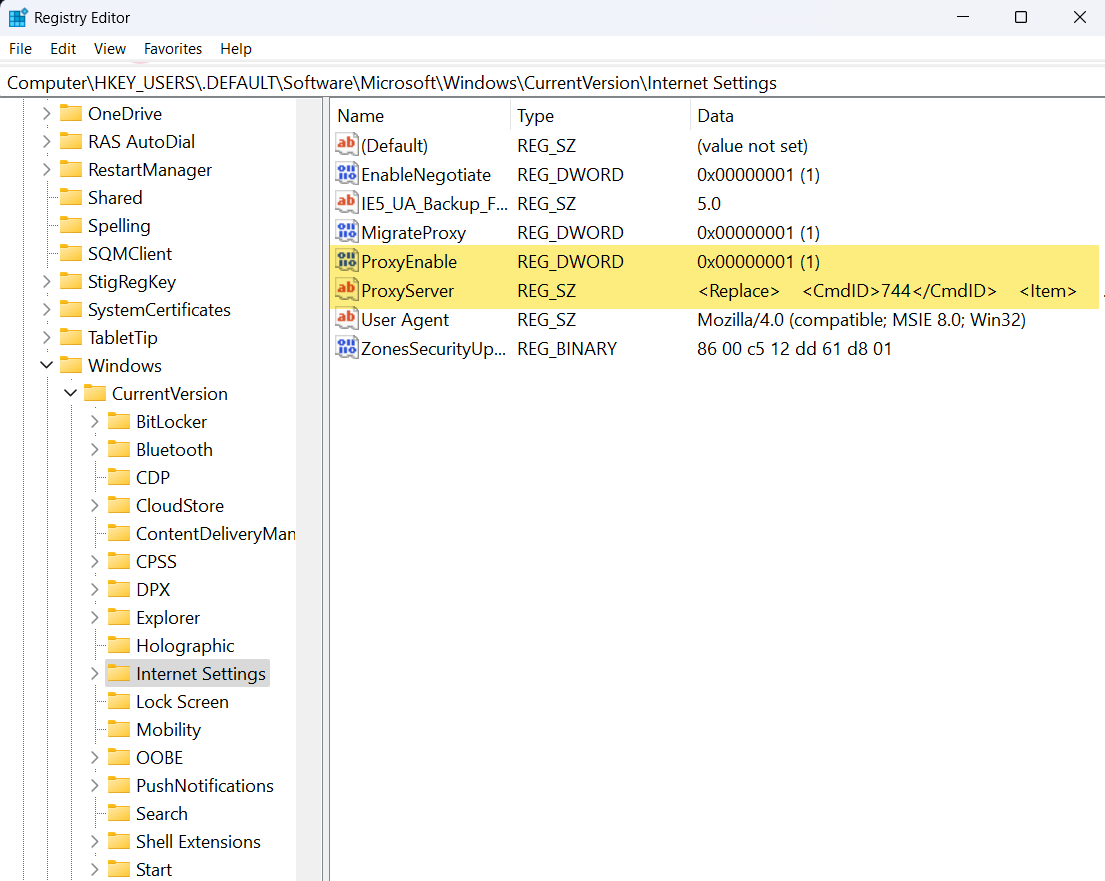Expand the Explorer key chevron
Viewport: 1105px width, 881px height.
click(x=95, y=618)
